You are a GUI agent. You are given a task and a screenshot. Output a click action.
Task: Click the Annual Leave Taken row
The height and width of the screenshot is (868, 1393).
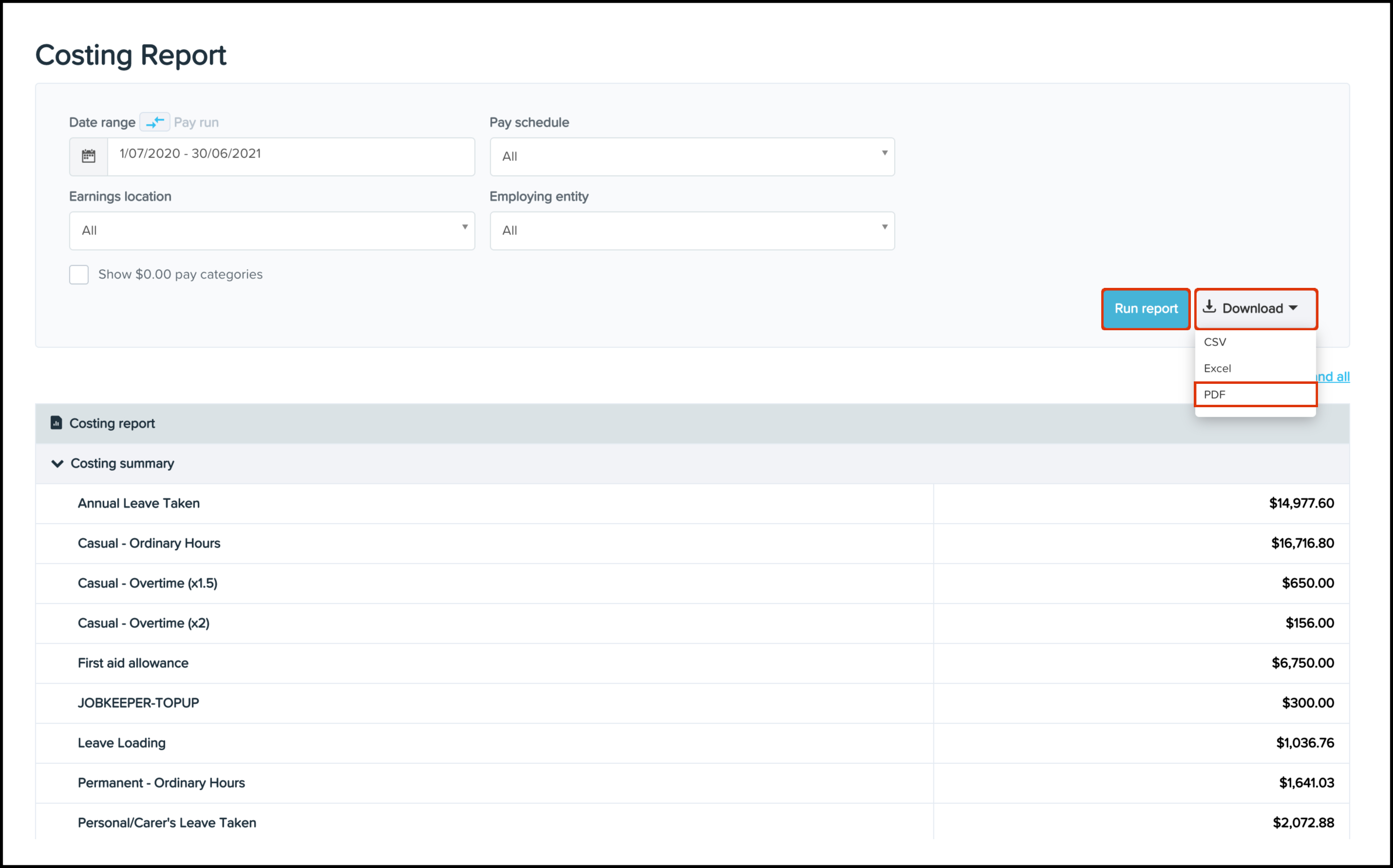pyautogui.click(x=139, y=504)
